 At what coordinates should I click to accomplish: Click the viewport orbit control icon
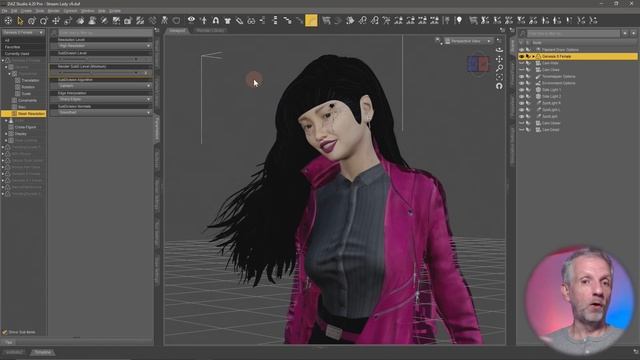tap(499, 50)
